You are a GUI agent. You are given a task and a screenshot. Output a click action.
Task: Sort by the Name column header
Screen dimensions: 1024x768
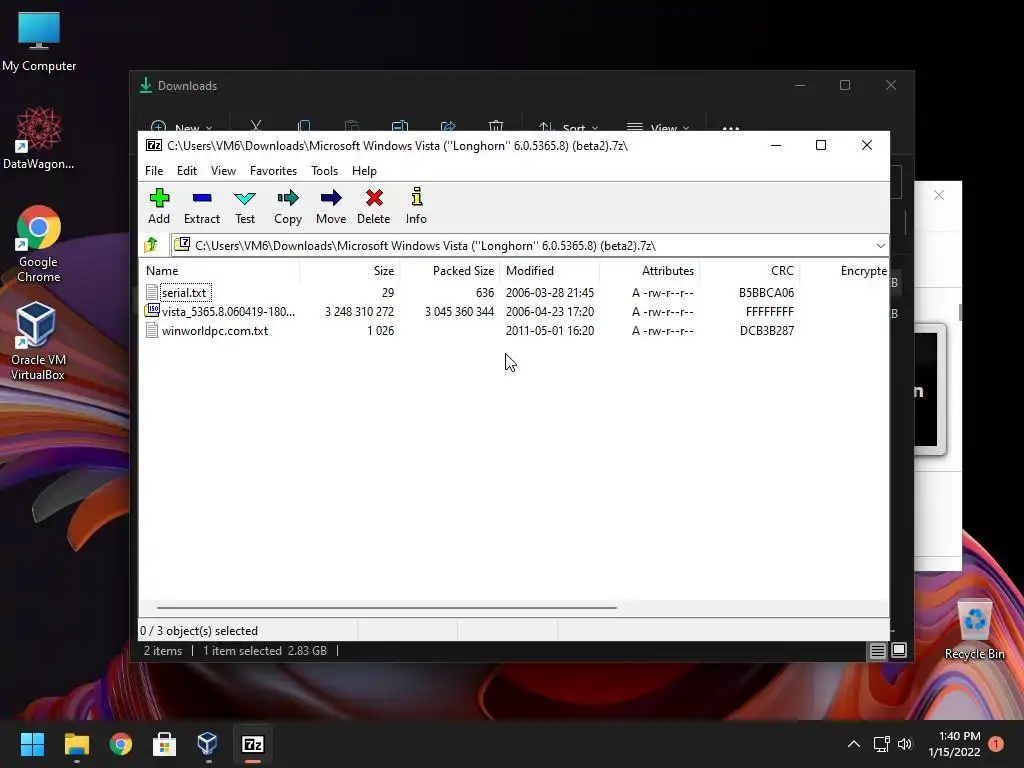[x=219, y=270]
